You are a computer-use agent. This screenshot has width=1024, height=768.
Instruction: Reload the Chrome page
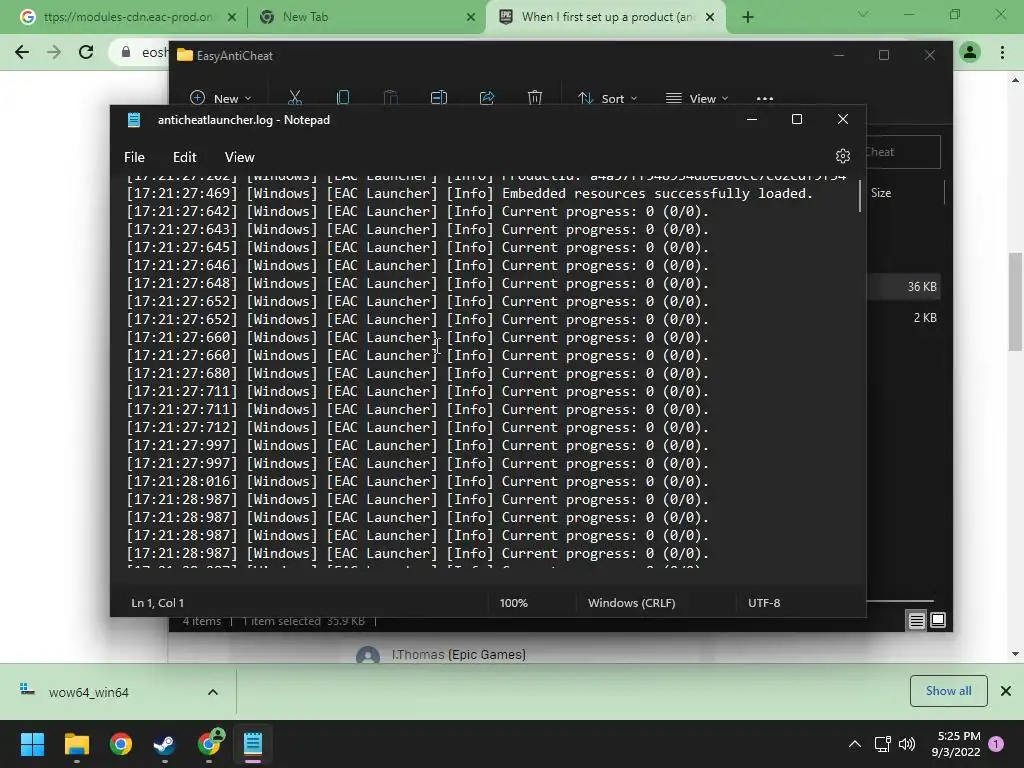click(86, 52)
